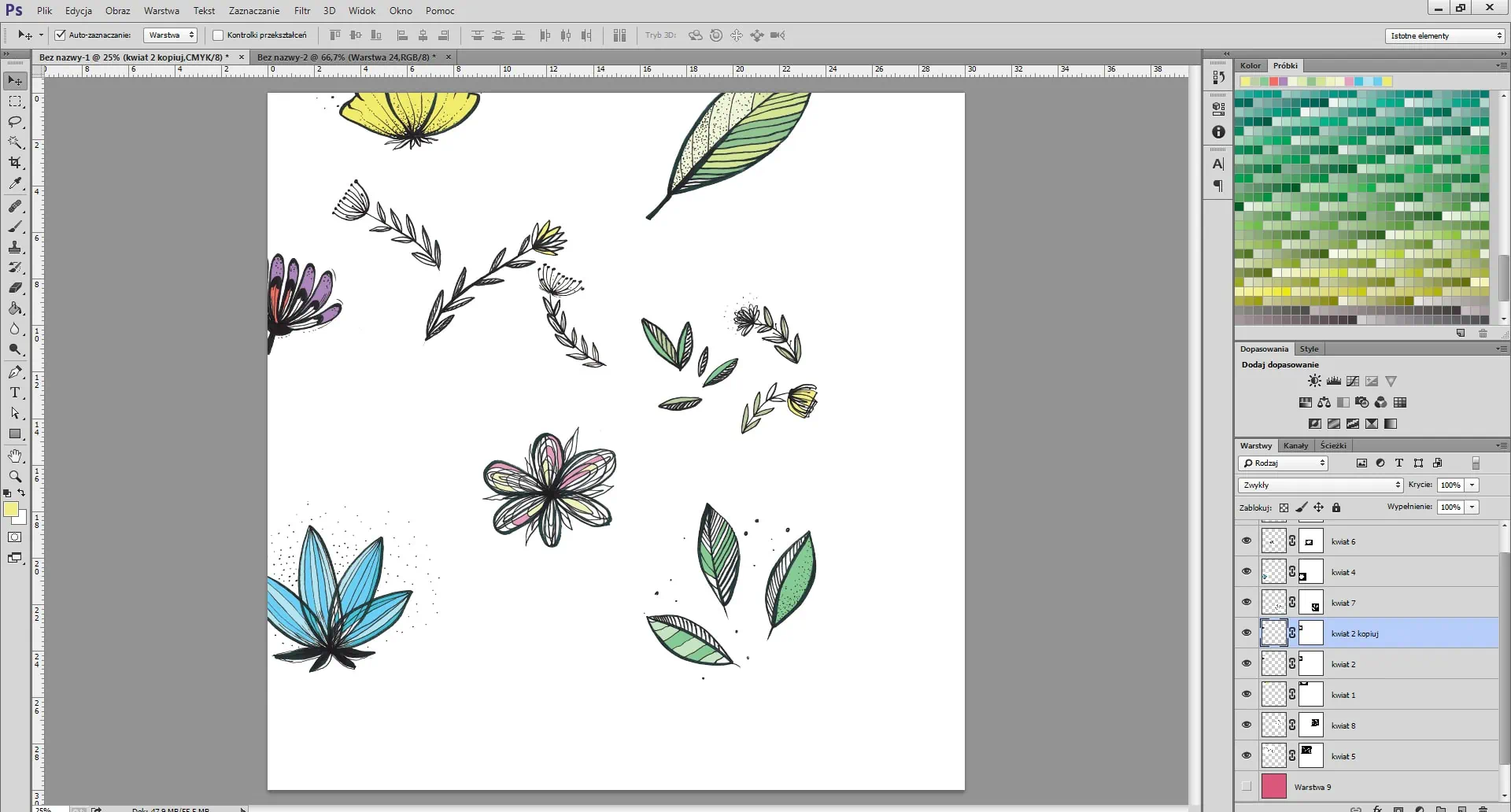The image size is (1511, 812).
Task: Open the Istotne elementy workspace dropdown
Action: [x=1444, y=35]
